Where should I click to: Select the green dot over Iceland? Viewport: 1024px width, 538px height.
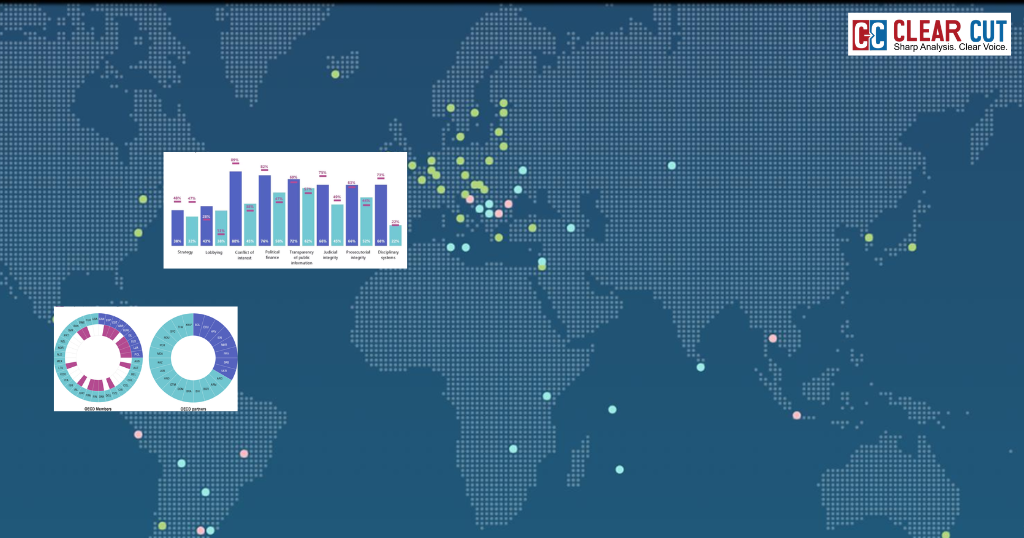tap(336, 74)
